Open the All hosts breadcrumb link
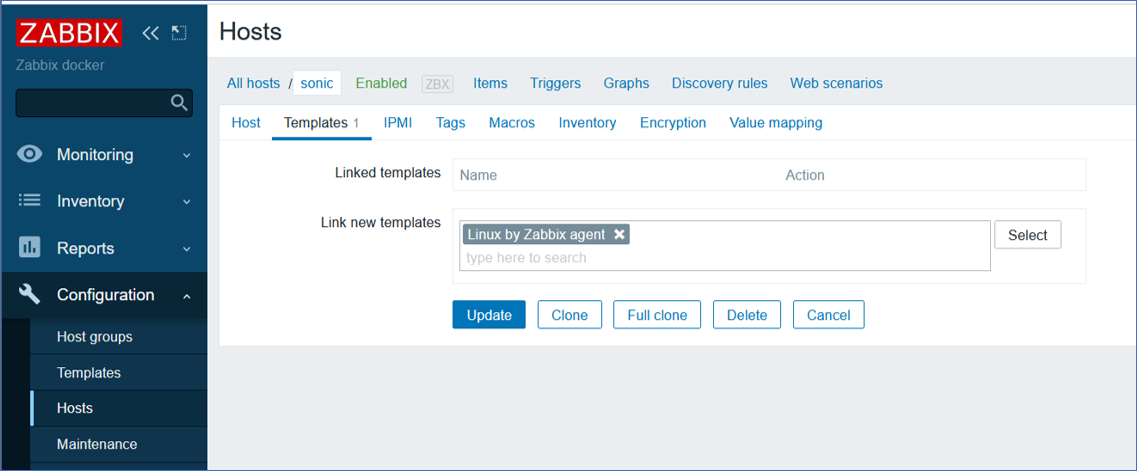The height and width of the screenshot is (471, 1137). point(253,83)
